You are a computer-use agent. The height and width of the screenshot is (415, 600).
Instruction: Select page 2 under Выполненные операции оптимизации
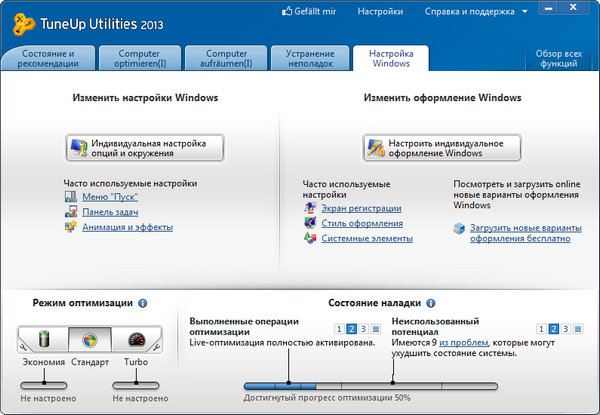point(351,329)
